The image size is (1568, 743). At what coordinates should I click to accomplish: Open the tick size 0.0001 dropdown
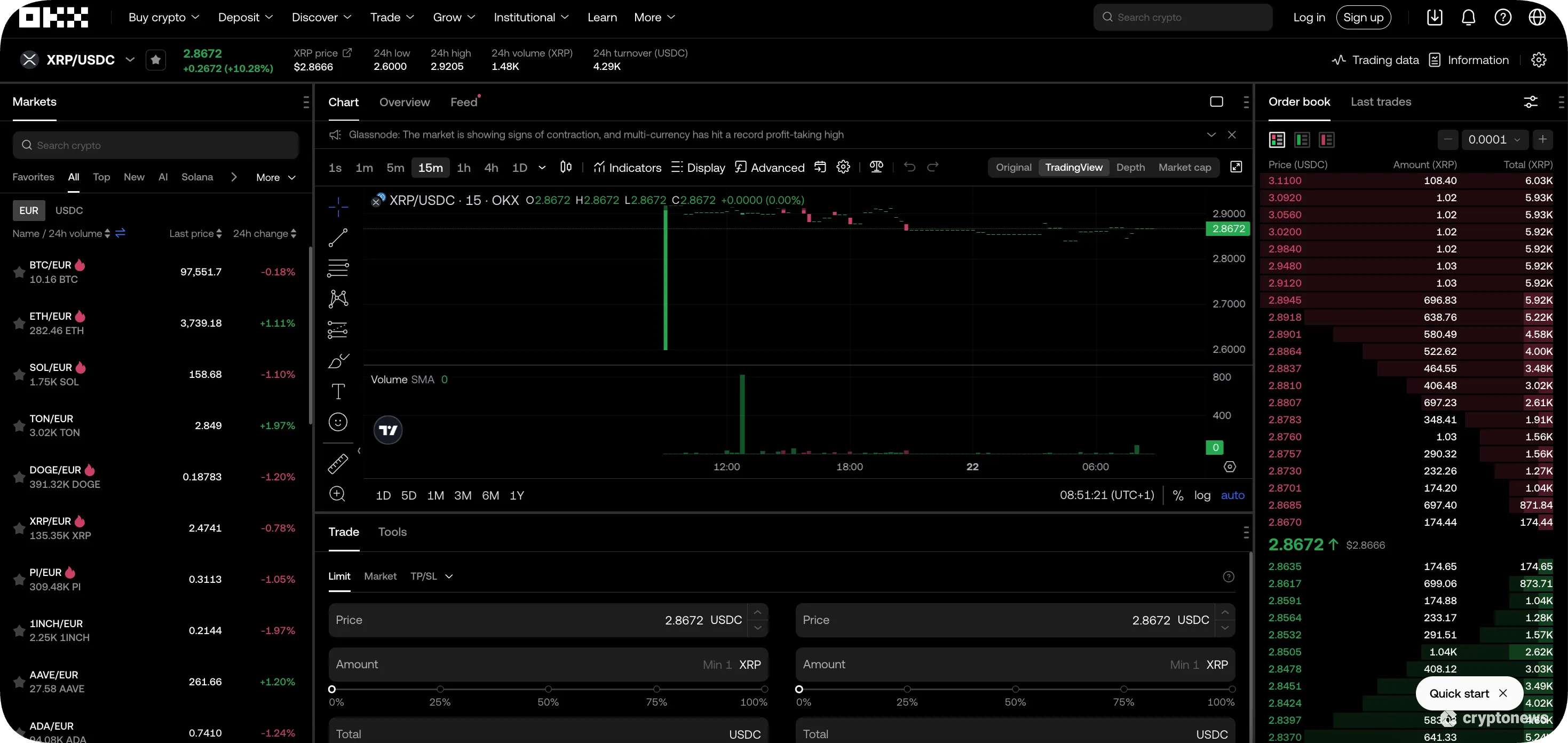click(x=1494, y=139)
